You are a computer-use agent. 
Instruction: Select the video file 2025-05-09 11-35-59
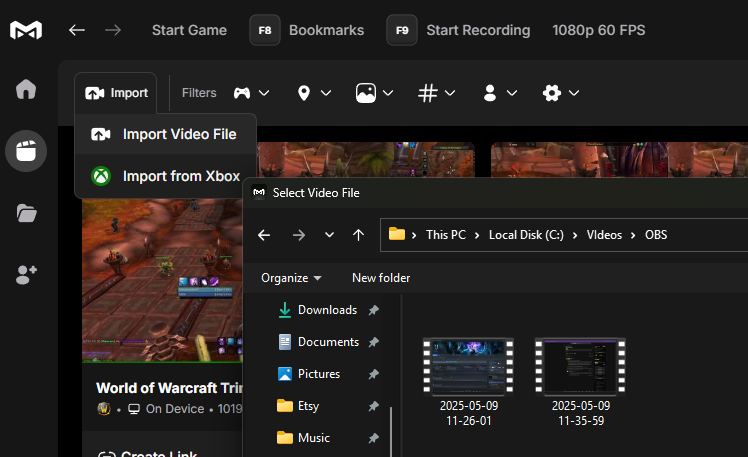(581, 383)
